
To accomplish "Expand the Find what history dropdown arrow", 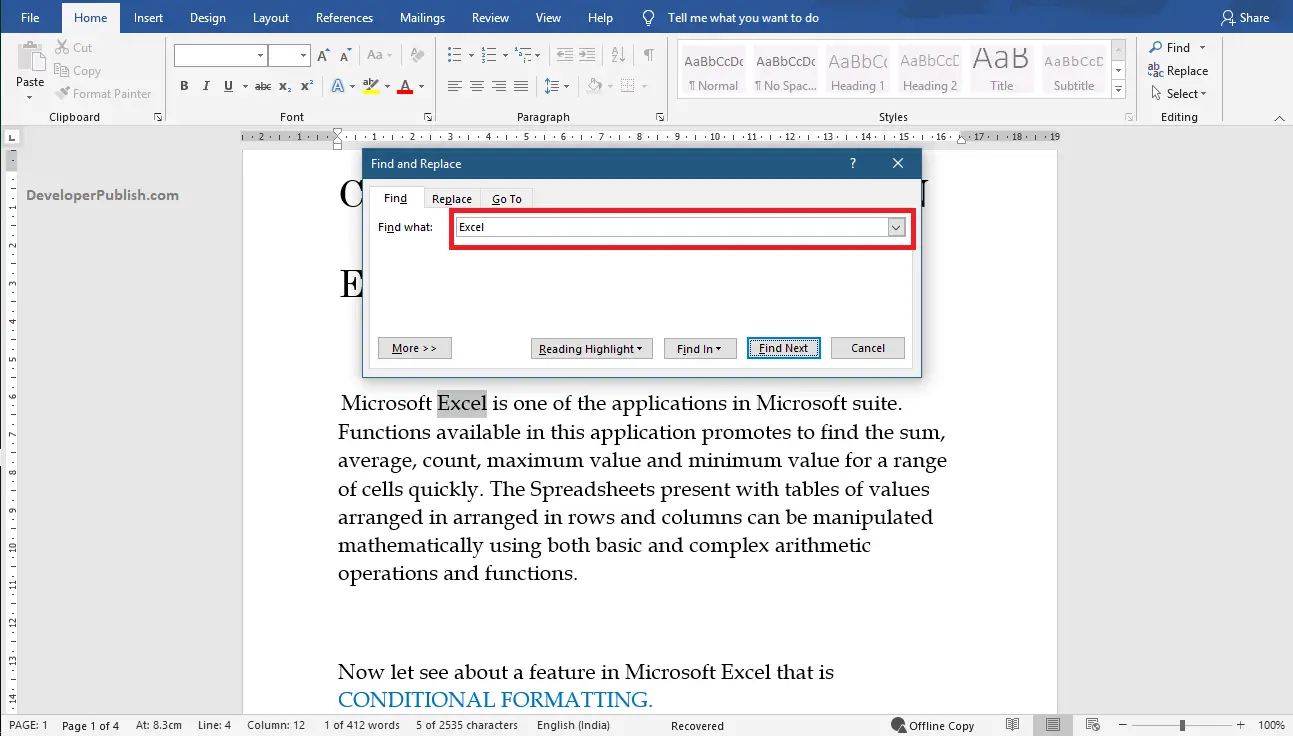I will pyautogui.click(x=896, y=227).
